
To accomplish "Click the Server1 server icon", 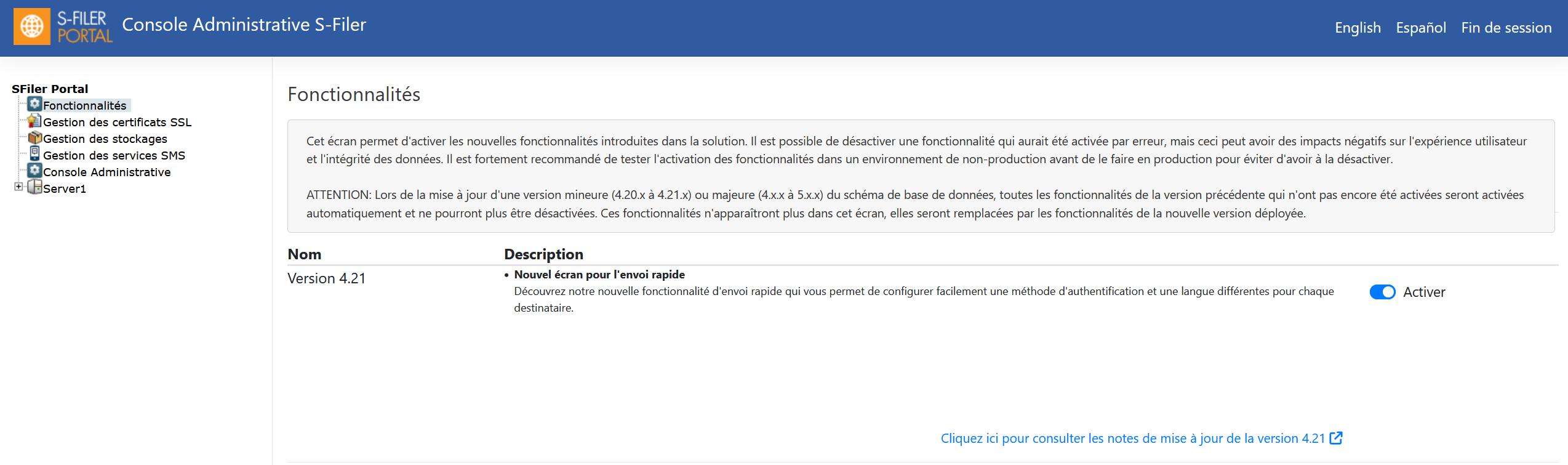I will [35, 187].
